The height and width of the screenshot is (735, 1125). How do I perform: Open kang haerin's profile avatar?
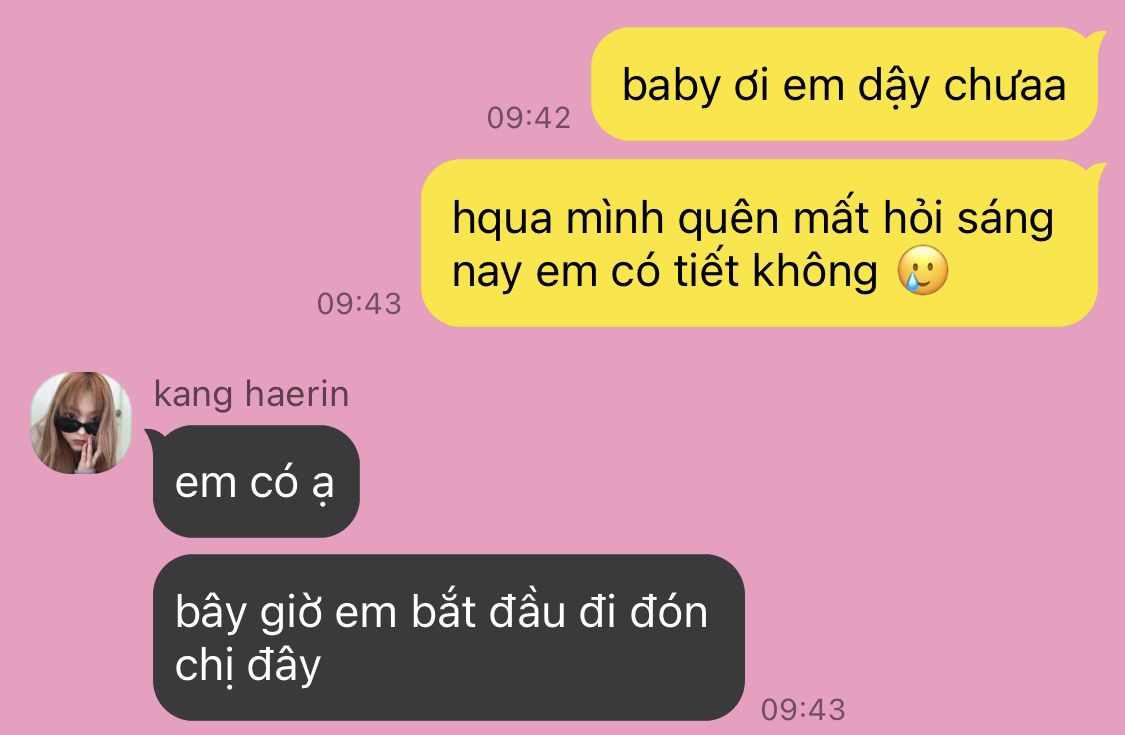pyautogui.click(x=80, y=423)
